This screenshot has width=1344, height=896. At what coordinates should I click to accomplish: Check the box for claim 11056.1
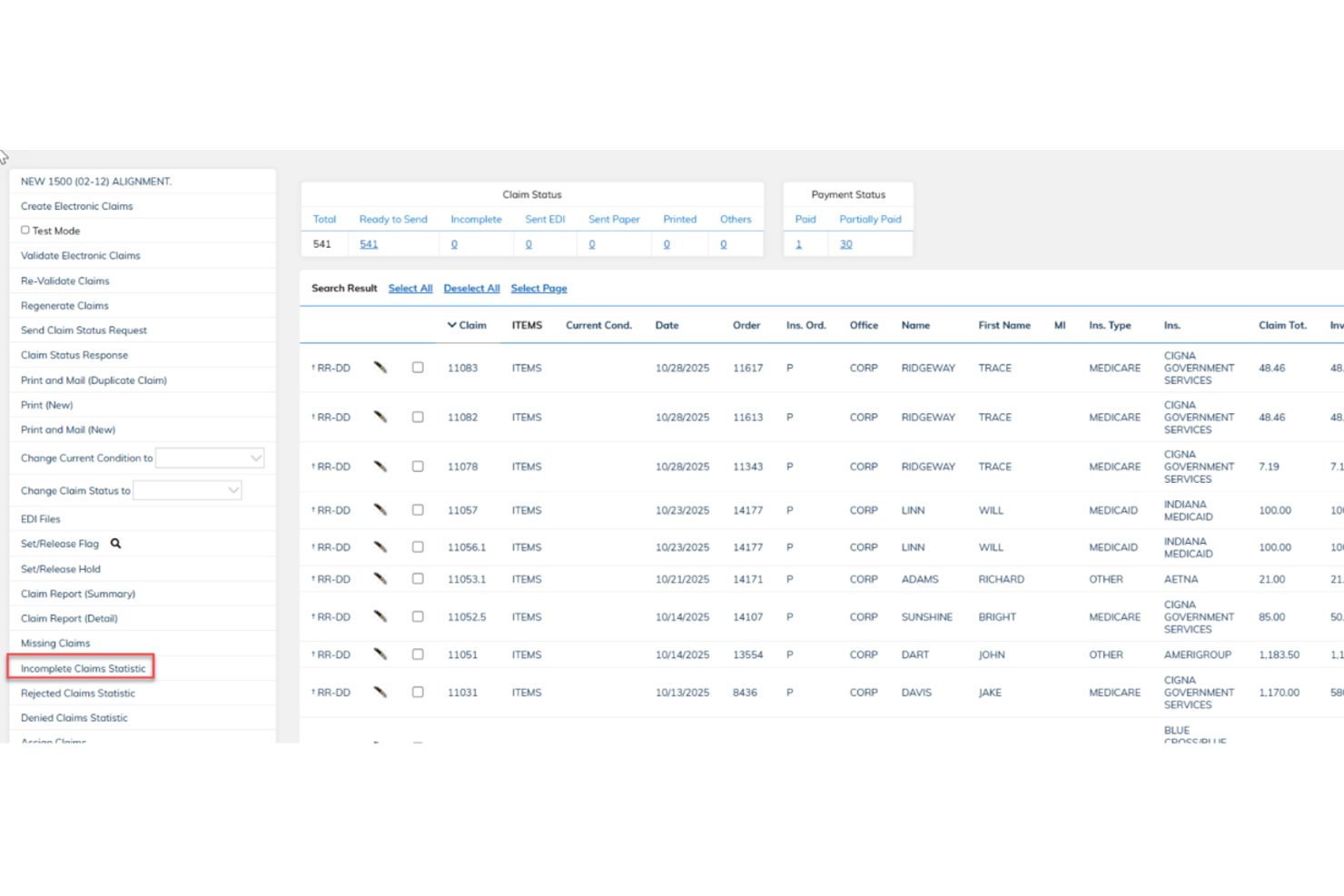click(418, 547)
